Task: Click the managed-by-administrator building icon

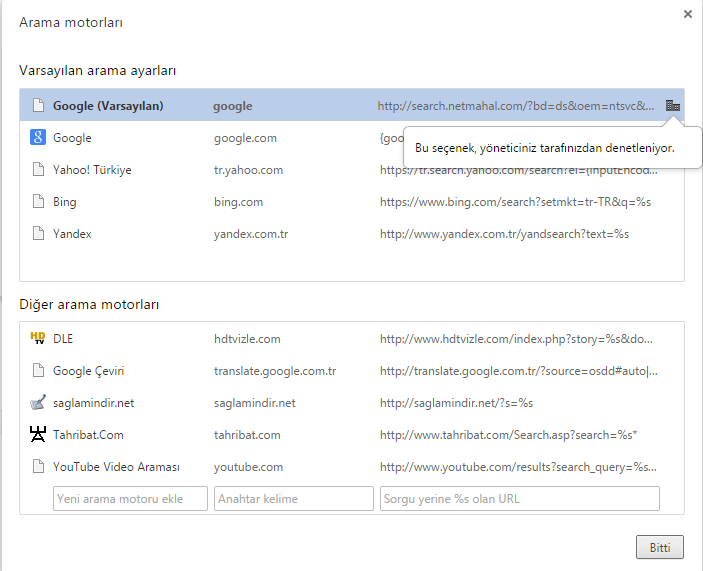Action: point(673,106)
